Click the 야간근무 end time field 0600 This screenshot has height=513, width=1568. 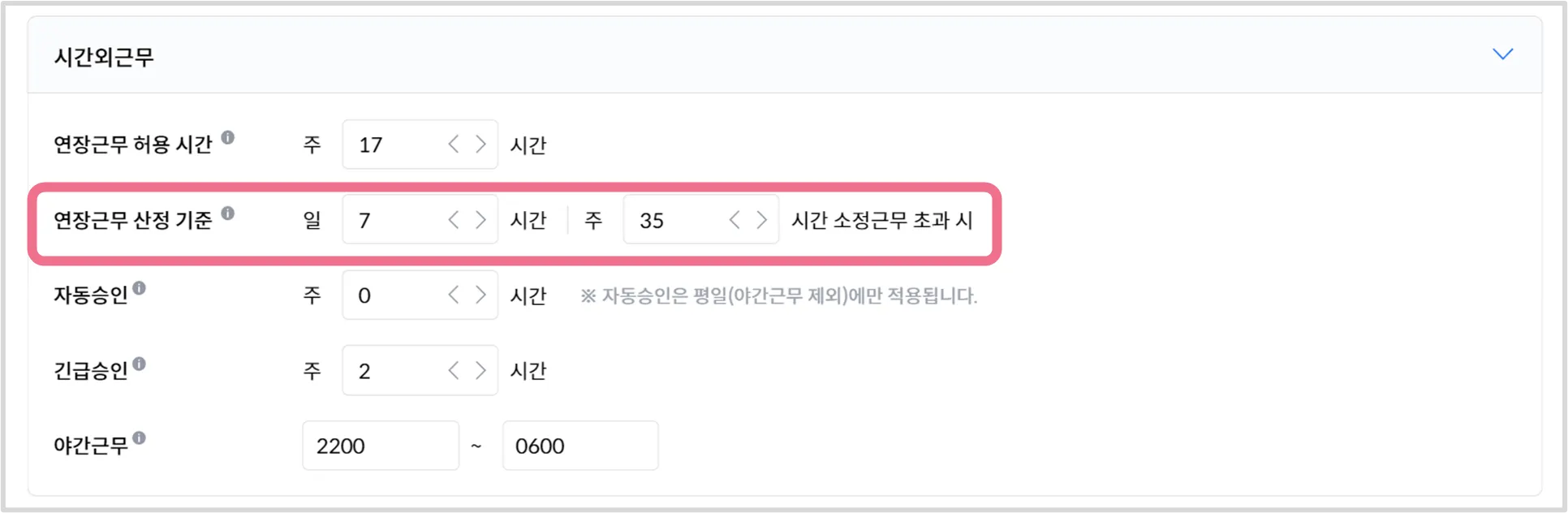coord(579,446)
